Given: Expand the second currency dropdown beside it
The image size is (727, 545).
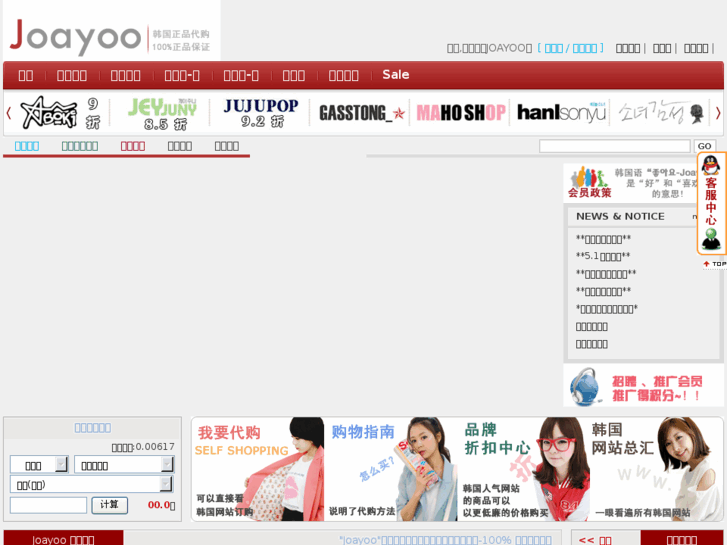Looking at the screenshot, I should click(x=124, y=465).
